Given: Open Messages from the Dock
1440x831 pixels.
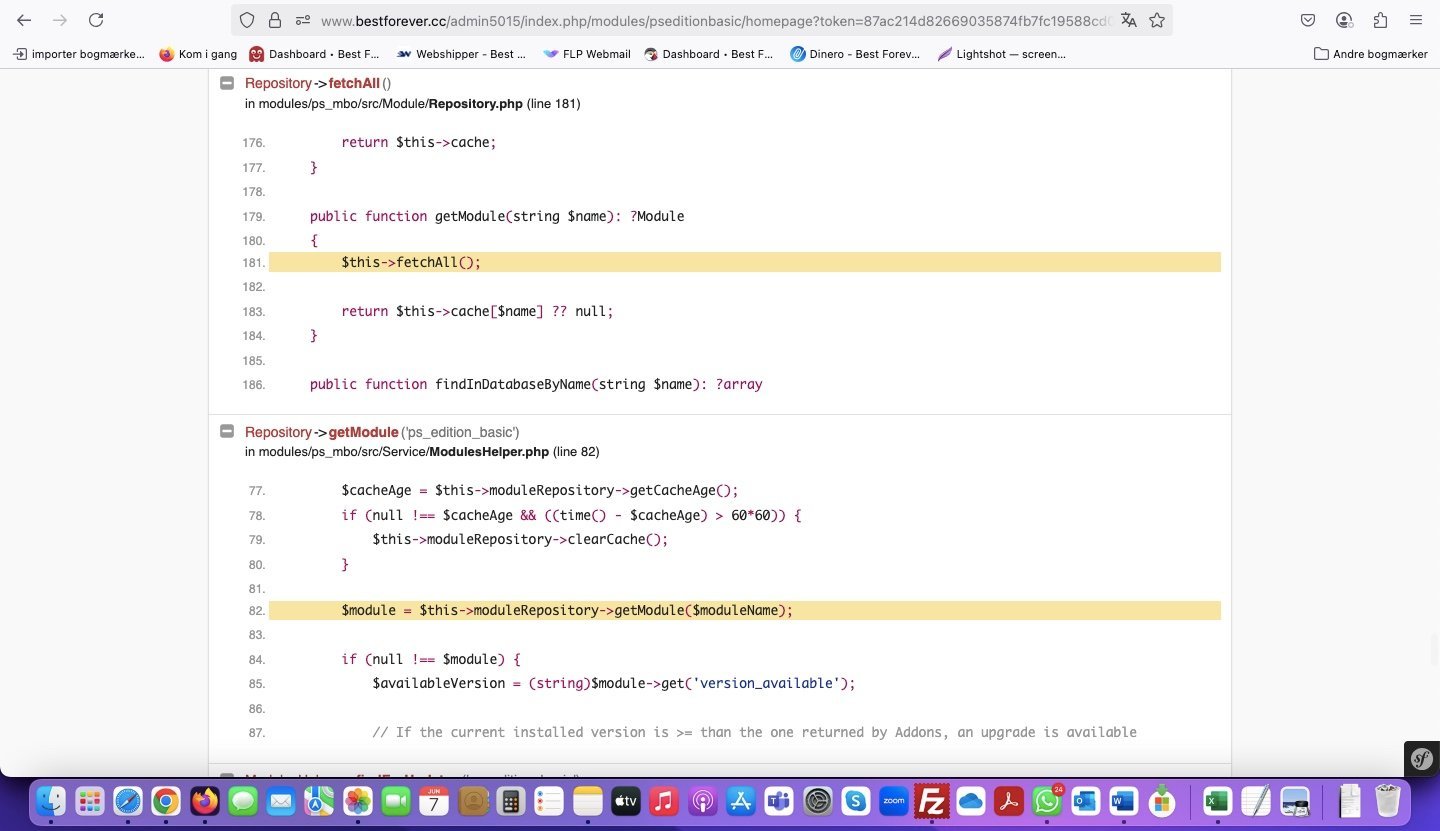Looking at the screenshot, I should [x=243, y=802].
